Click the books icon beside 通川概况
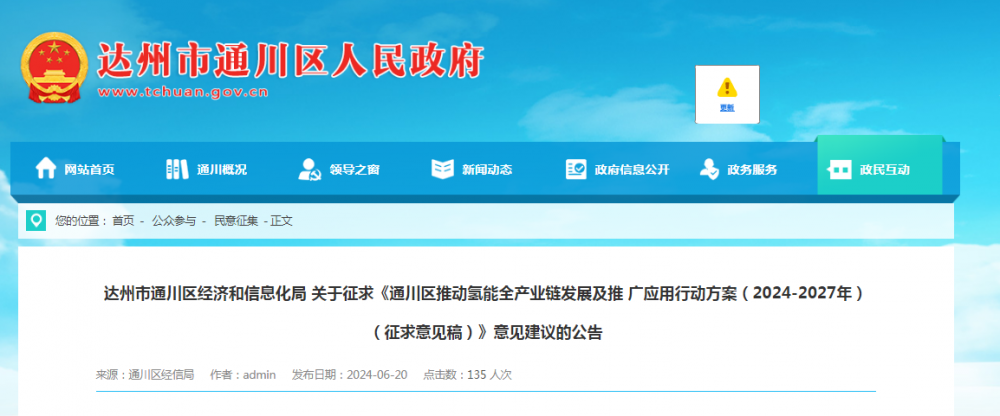The image size is (1000, 416). click(x=177, y=169)
